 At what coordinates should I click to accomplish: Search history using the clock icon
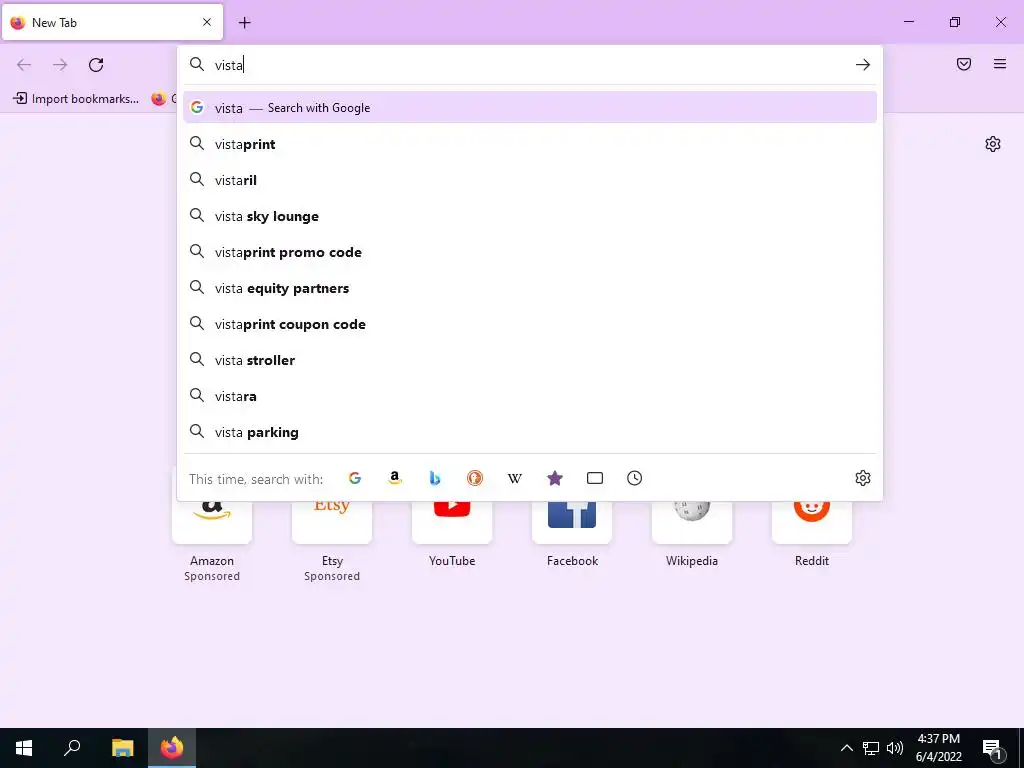pos(635,478)
